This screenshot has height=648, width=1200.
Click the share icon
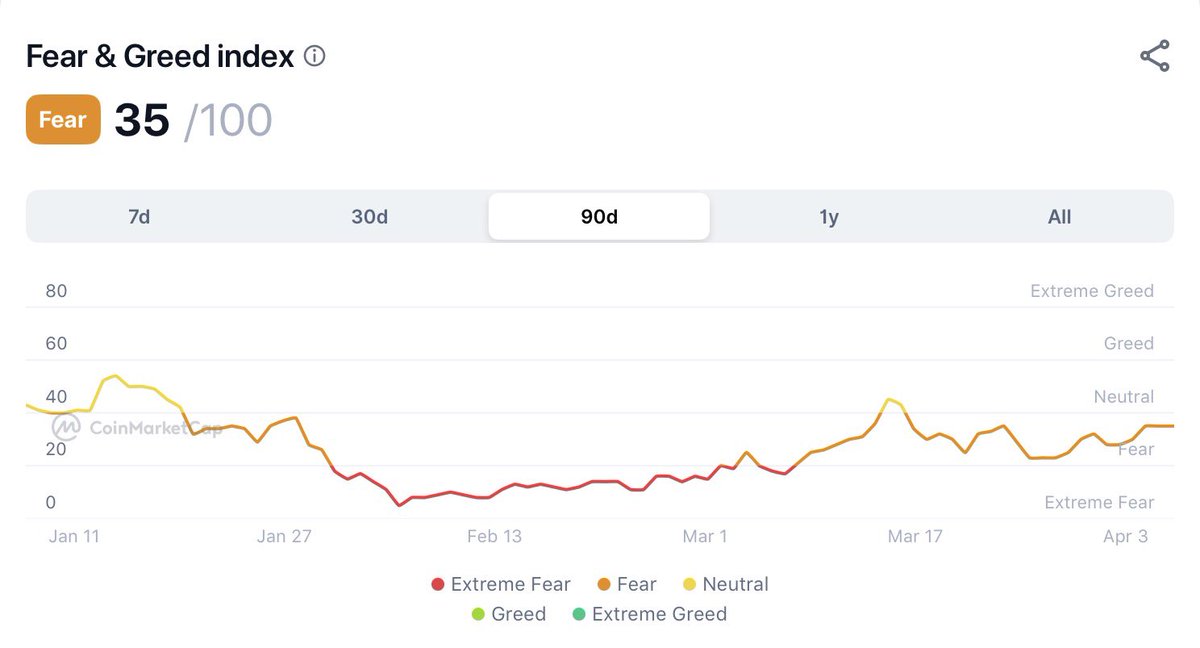tap(1154, 56)
